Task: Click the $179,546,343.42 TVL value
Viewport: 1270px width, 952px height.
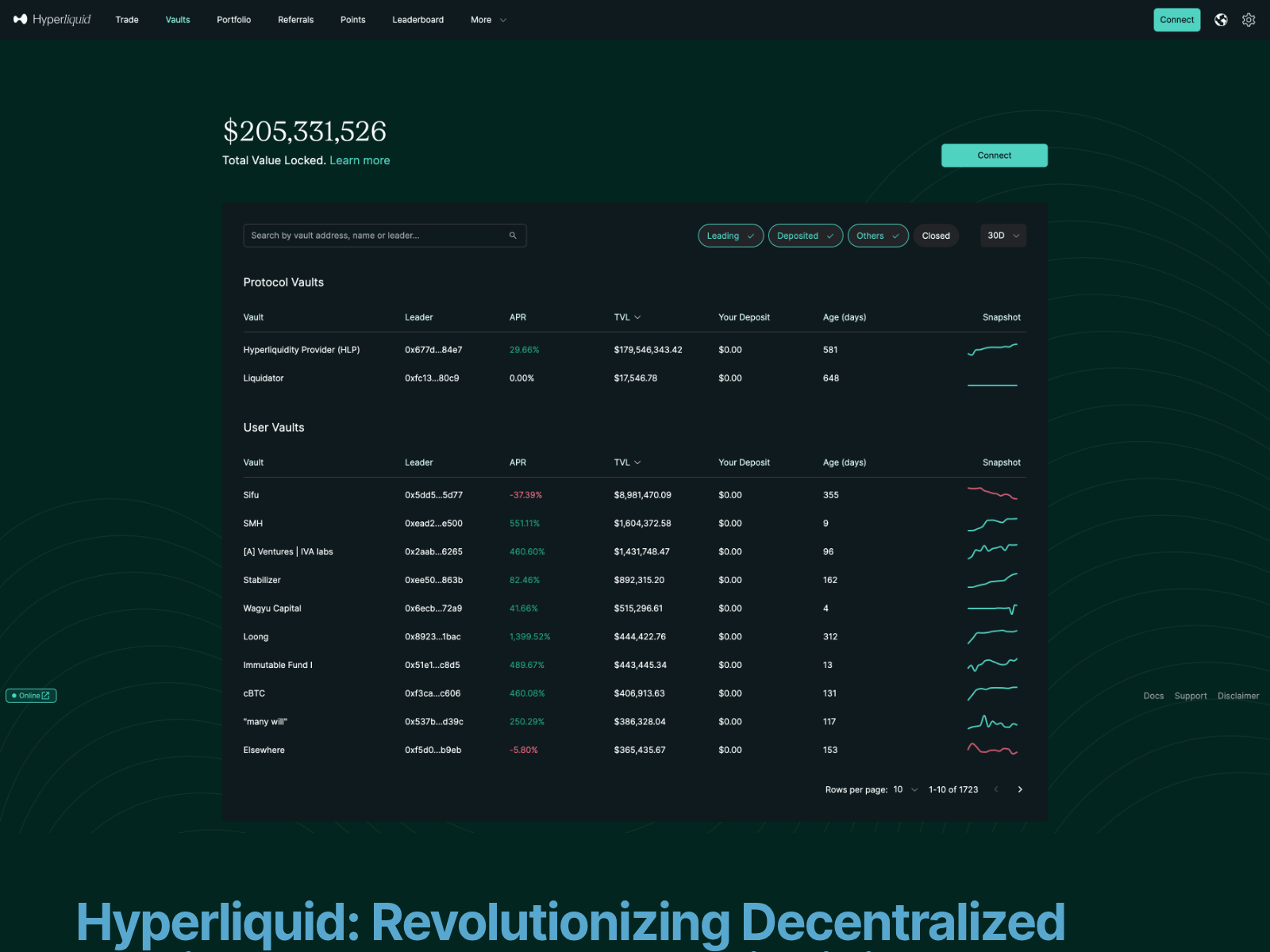Action: (648, 350)
